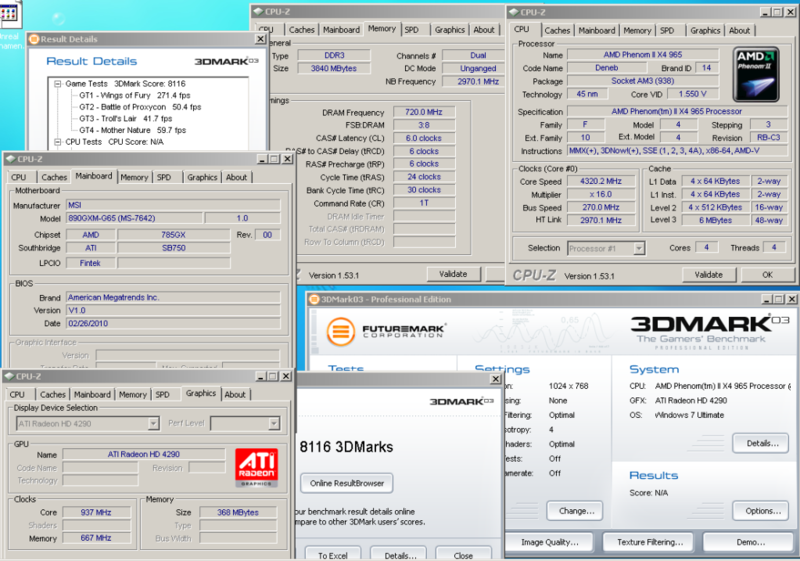Click the 3DMark03 Professional Edition title bar icon
Screen dimensions: 800x561
313,297
